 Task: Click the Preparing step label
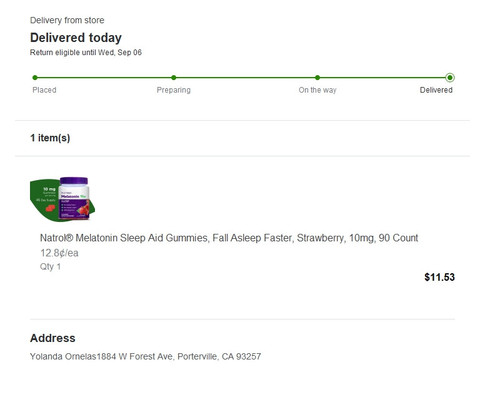pos(174,90)
